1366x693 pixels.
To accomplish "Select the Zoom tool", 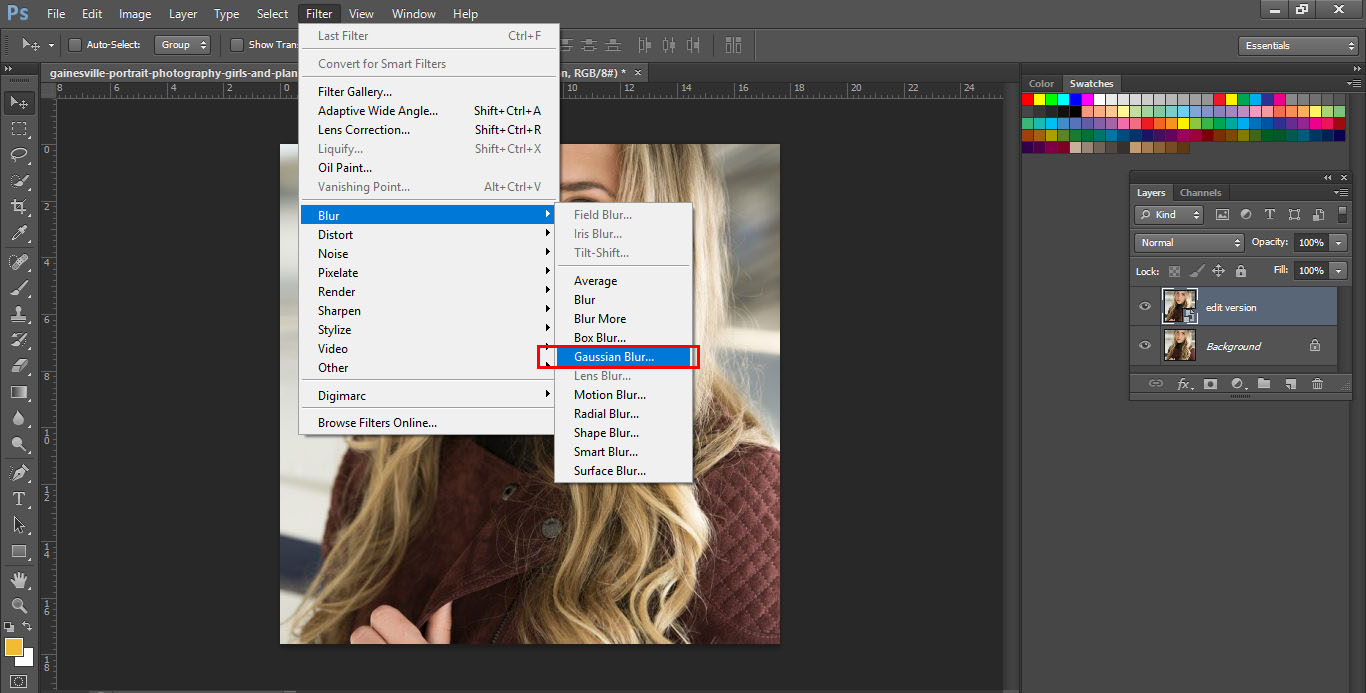I will 19,605.
